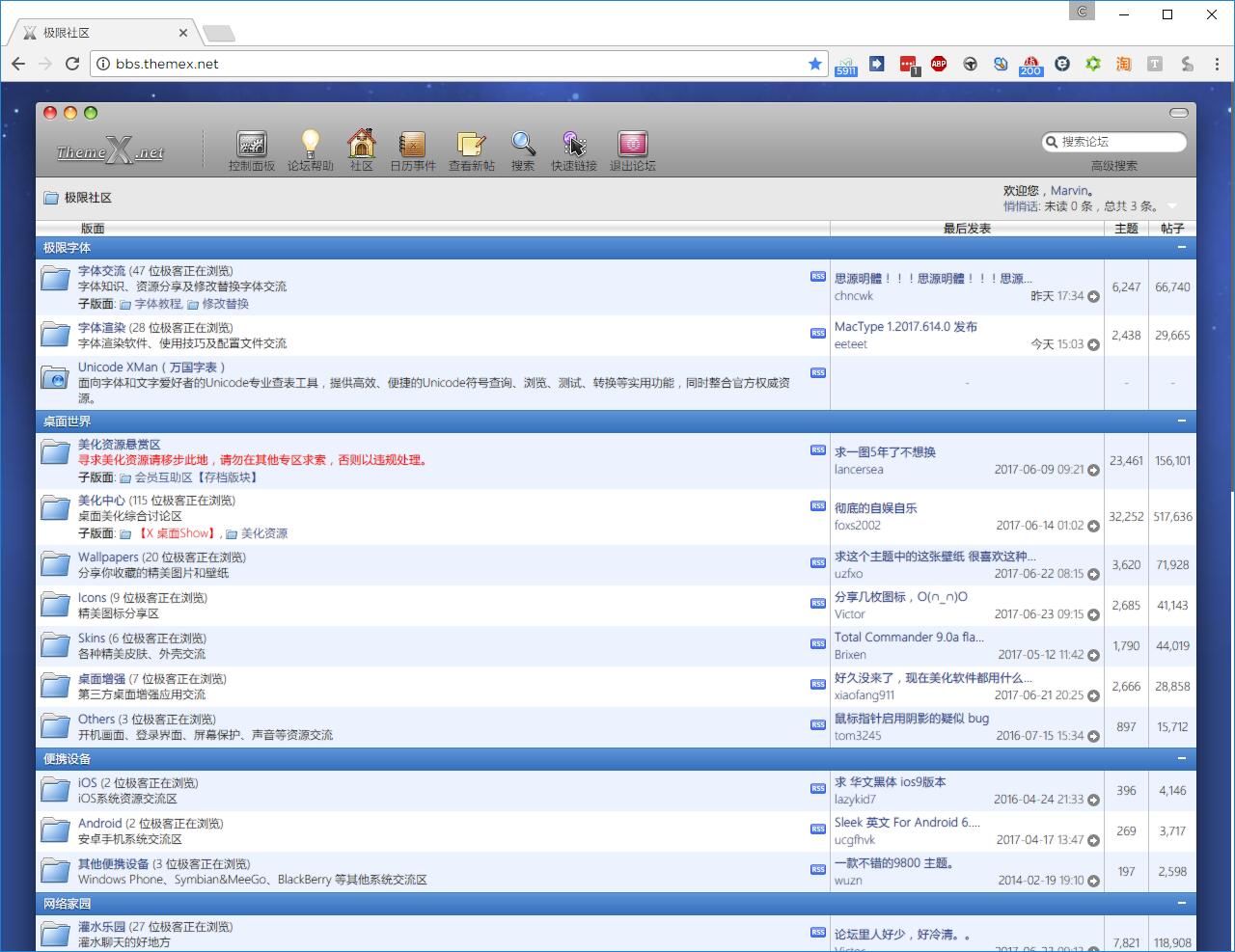Viewport: 1235px width, 952px height.
Task: Open 查看新帖 new posts icon
Action: pyautogui.click(x=471, y=150)
